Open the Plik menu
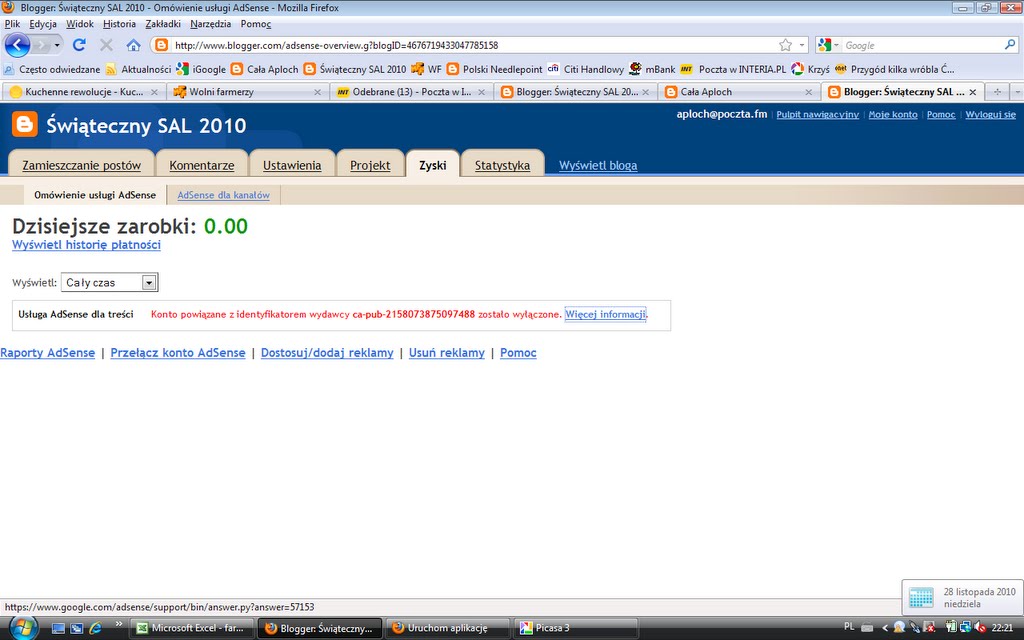Viewport: 1024px width, 640px height. click(12, 24)
